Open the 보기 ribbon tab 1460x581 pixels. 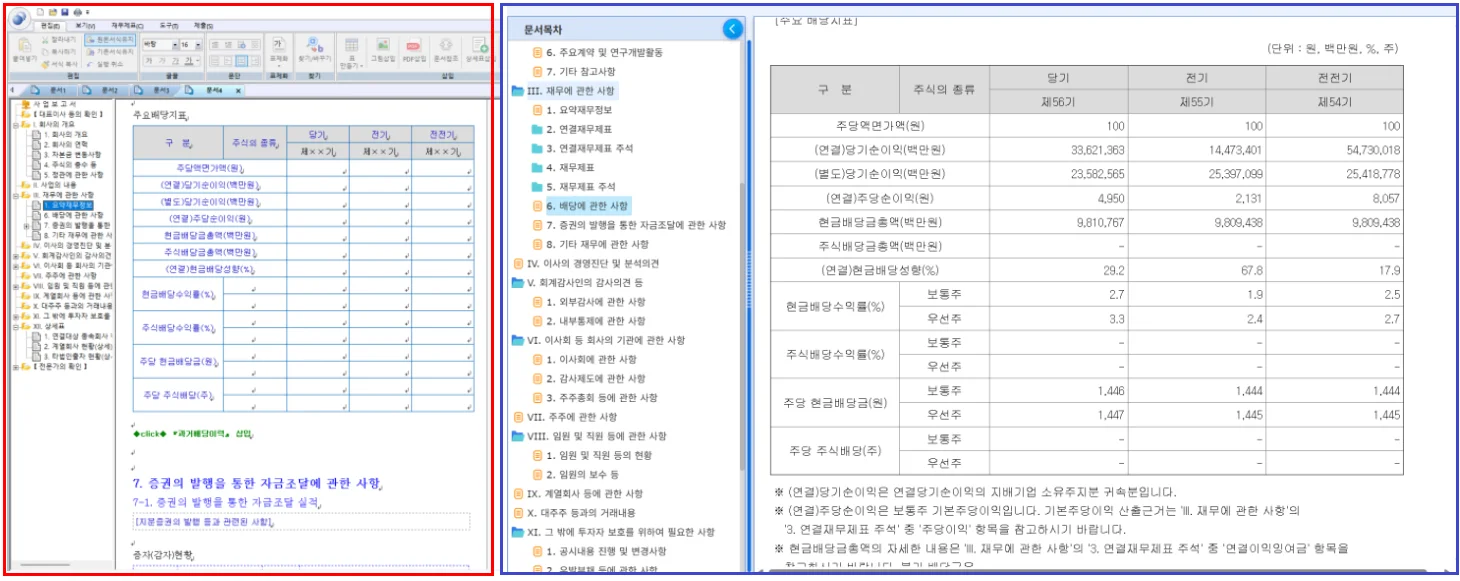click(85, 25)
